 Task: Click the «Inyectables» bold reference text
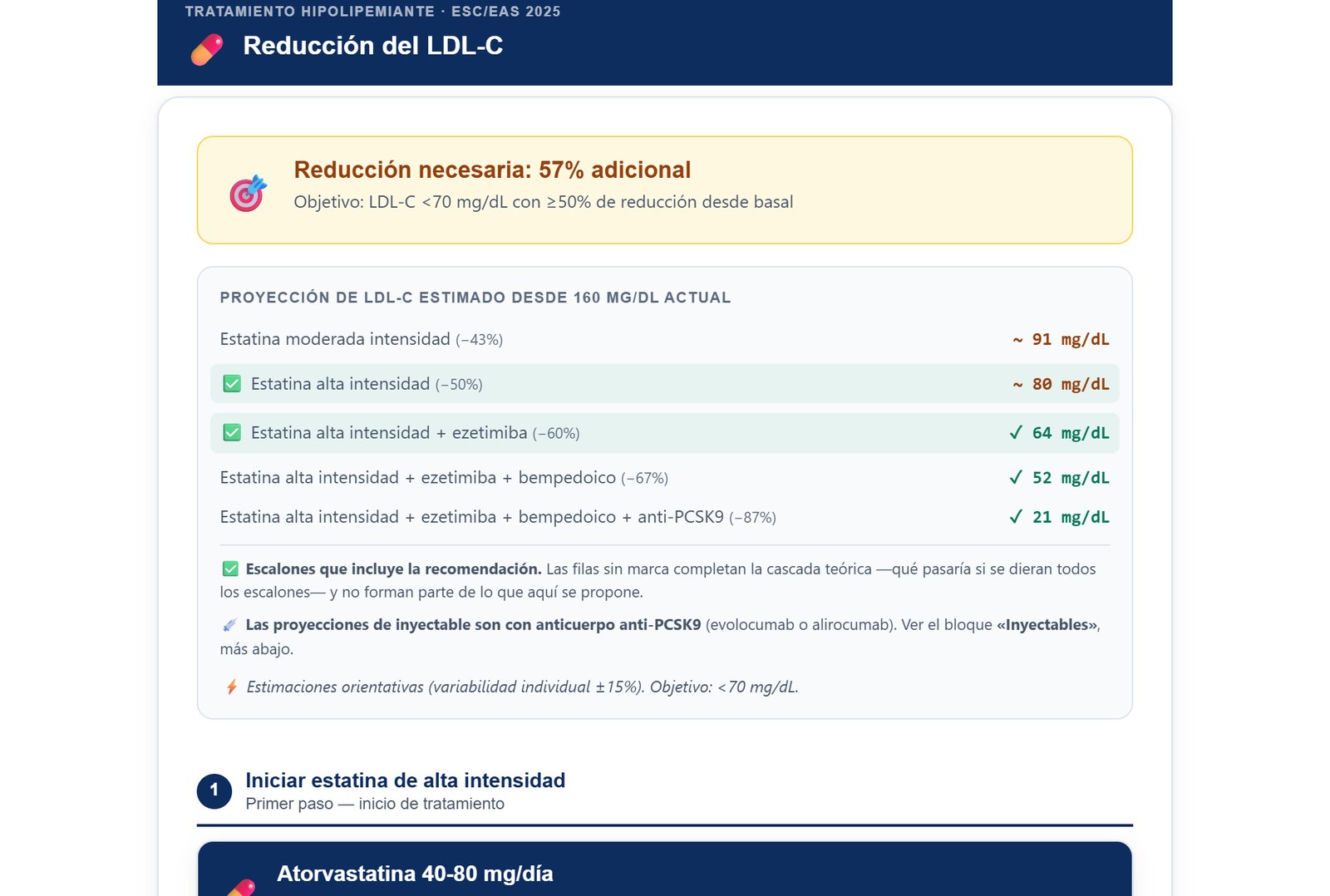[x=1047, y=625]
